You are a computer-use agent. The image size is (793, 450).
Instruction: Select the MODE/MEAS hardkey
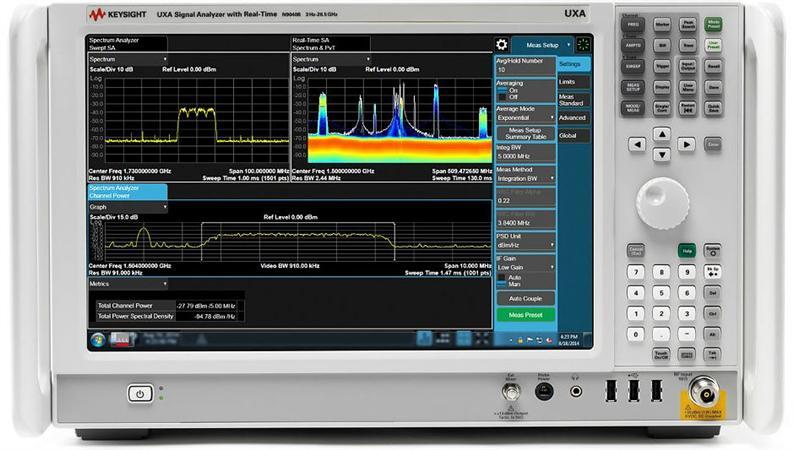coord(633,108)
